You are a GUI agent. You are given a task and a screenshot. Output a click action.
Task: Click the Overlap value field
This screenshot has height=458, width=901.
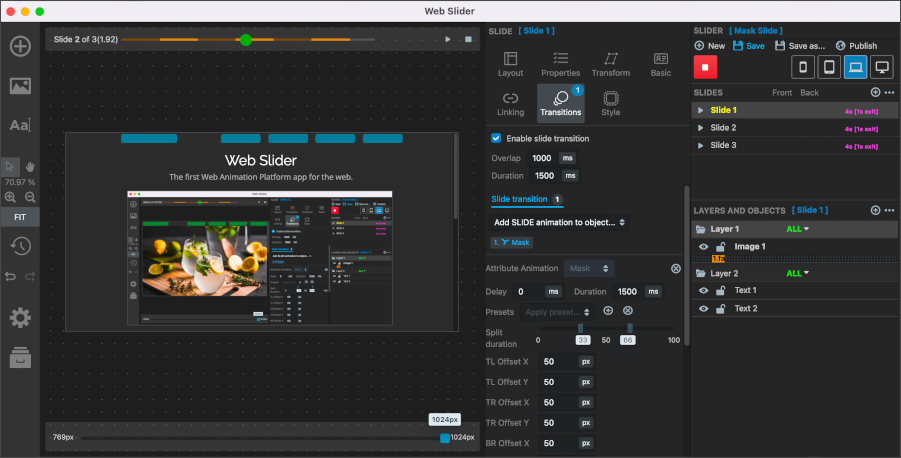(x=542, y=158)
